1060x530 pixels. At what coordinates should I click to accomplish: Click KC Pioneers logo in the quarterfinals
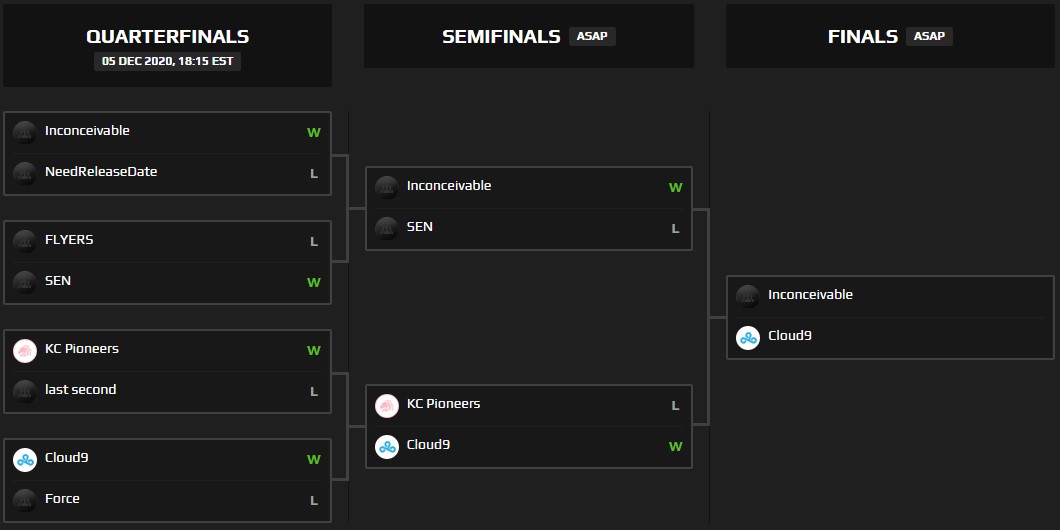(x=25, y=351)
